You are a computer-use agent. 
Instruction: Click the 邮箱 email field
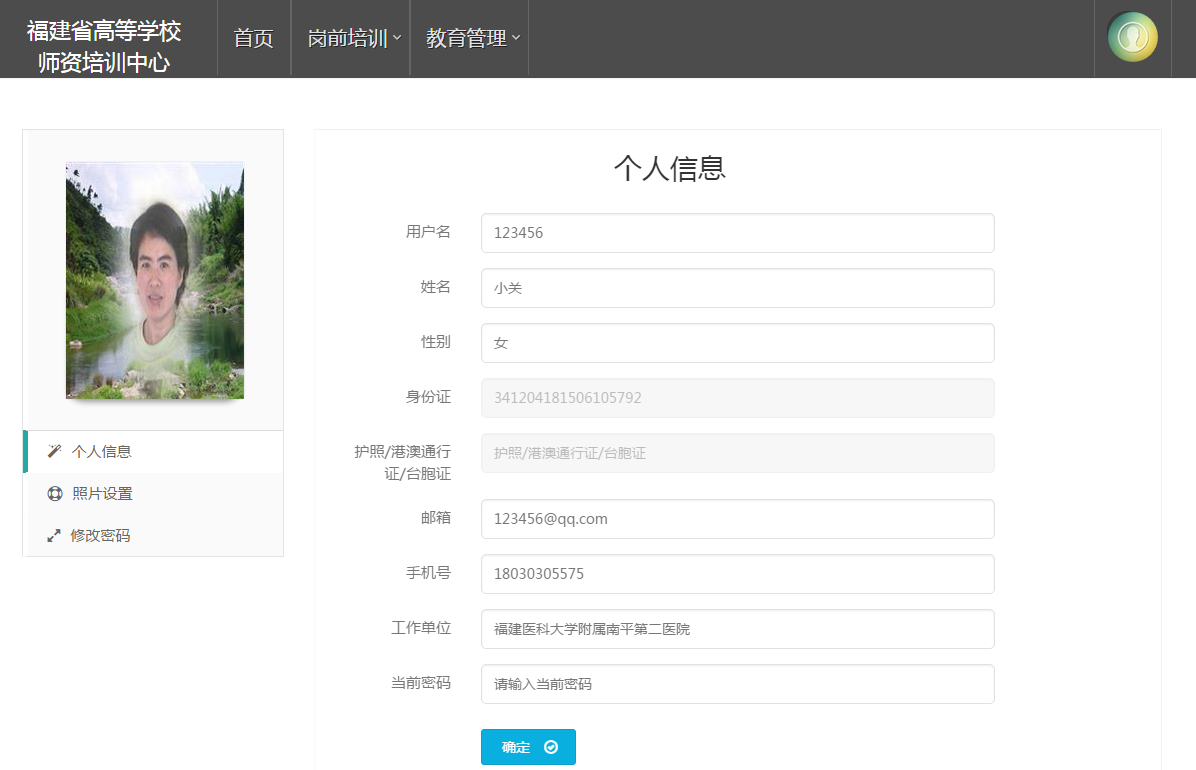tap(737, 519)
